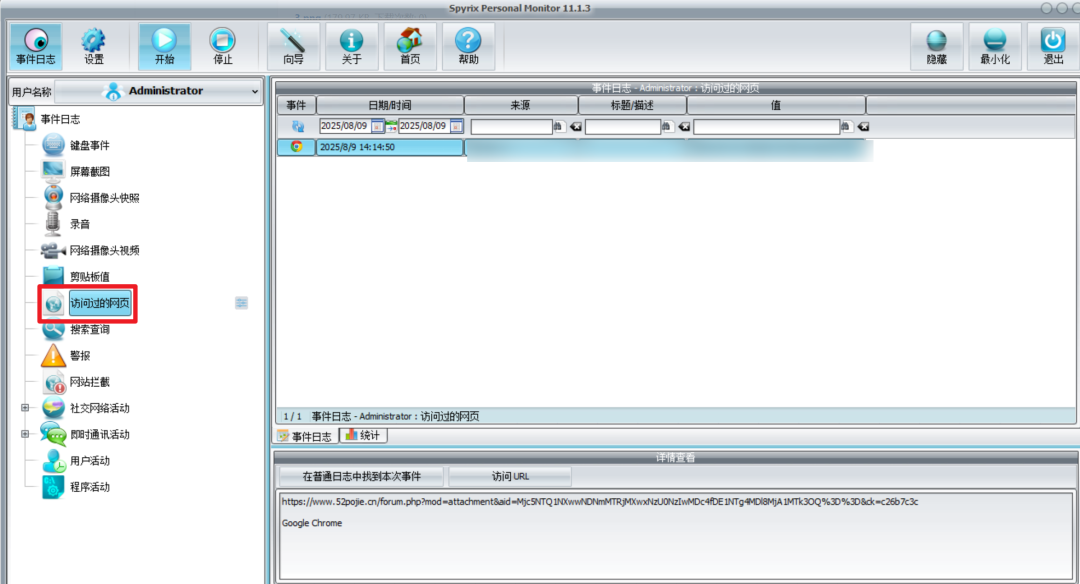Select 警报 alerts warning item

[x=80, y=355]
